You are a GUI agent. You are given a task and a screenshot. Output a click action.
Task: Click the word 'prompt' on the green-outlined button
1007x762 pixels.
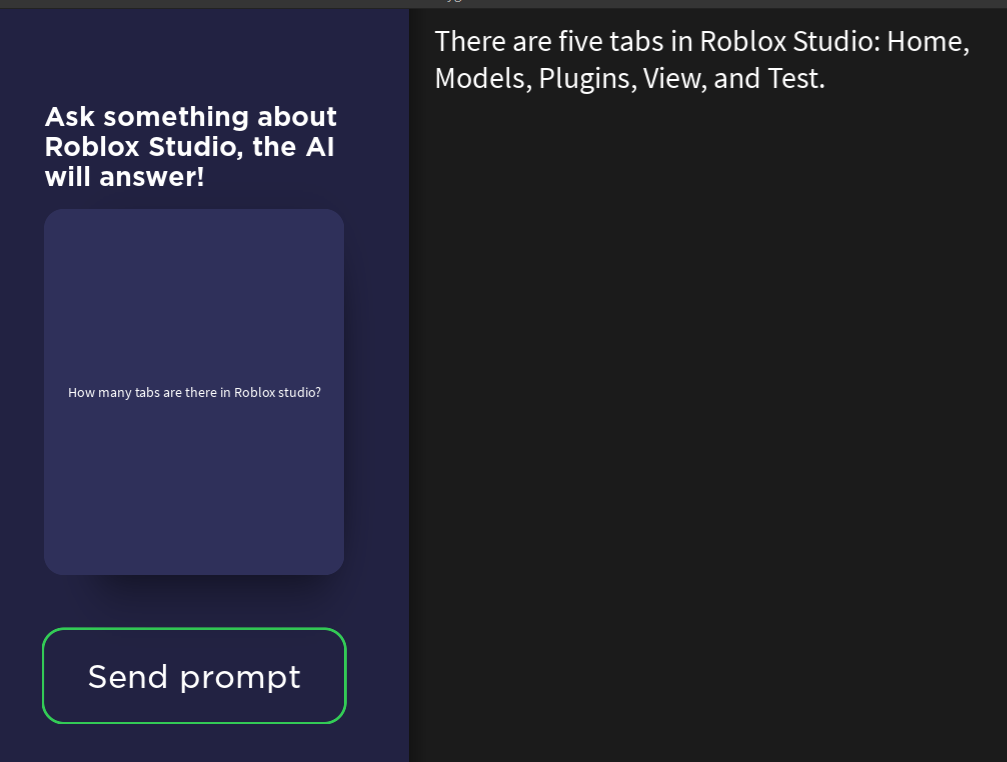click(240, 679)
